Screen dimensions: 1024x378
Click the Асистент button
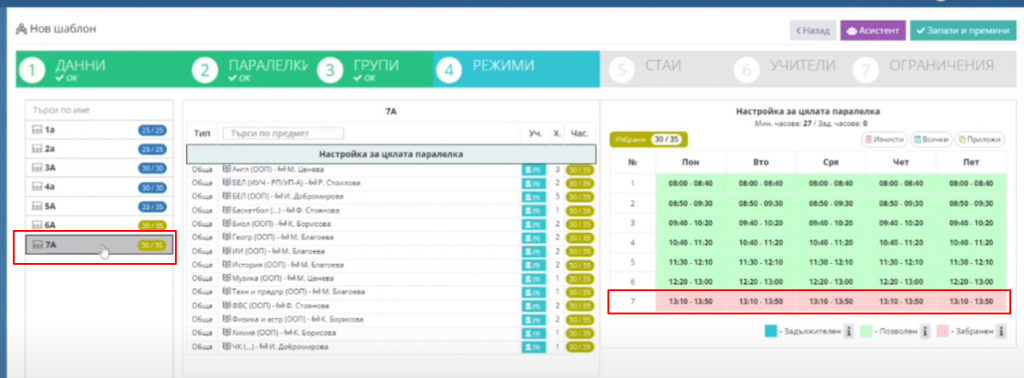[x=872, y=30]
